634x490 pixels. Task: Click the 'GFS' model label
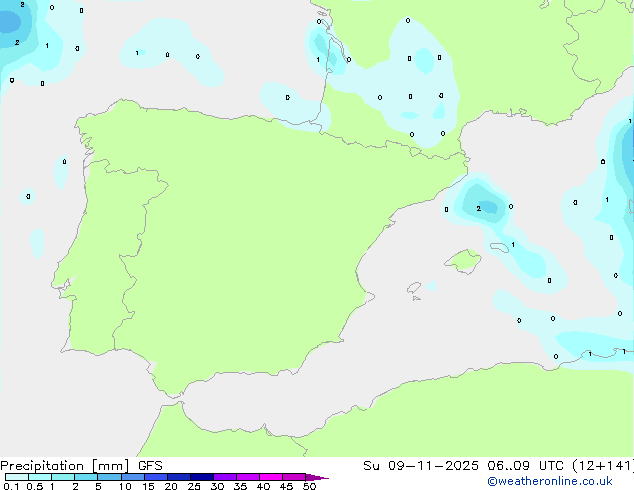click(x=150, y=466)
